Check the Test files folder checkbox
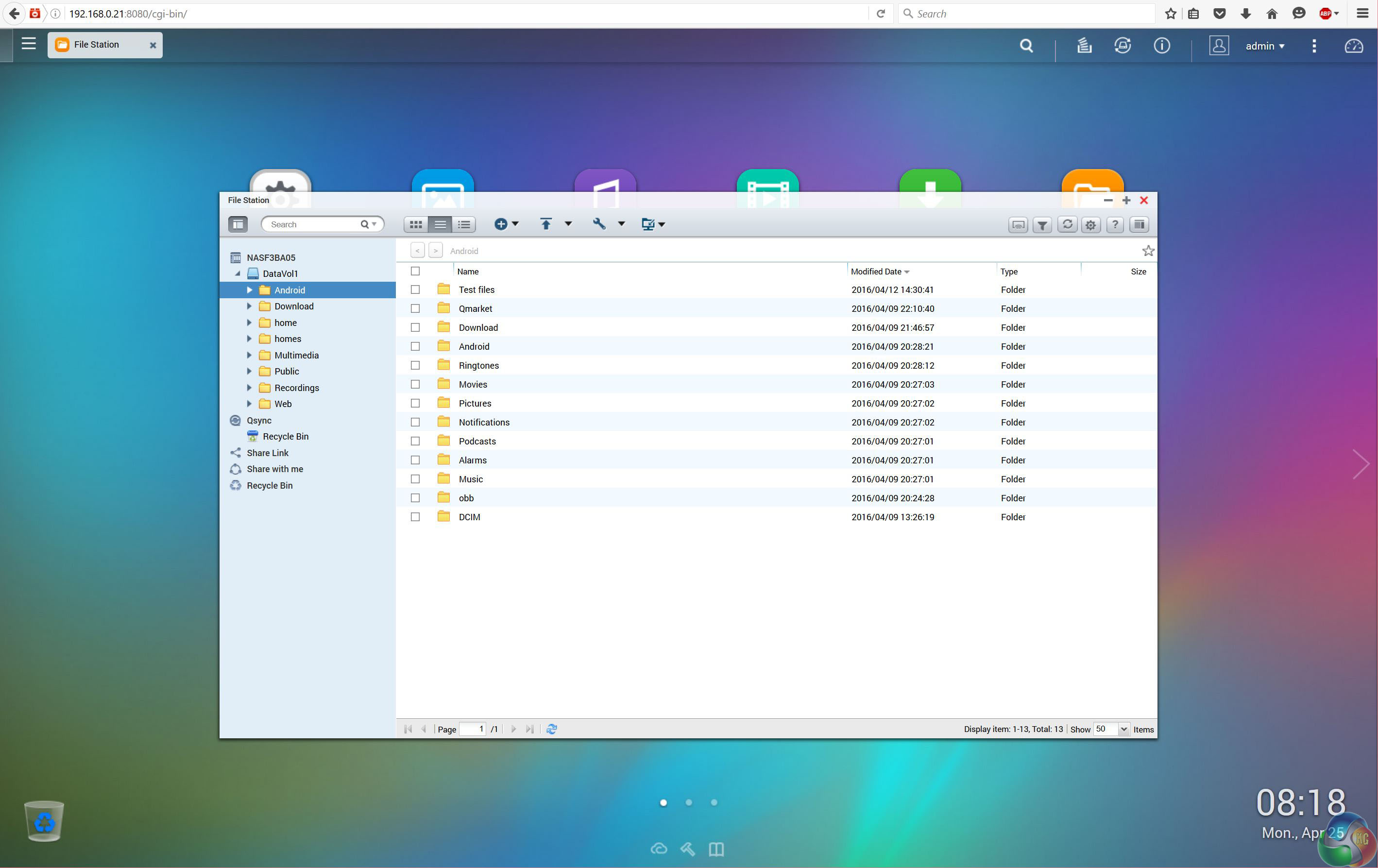 (415, 289)
